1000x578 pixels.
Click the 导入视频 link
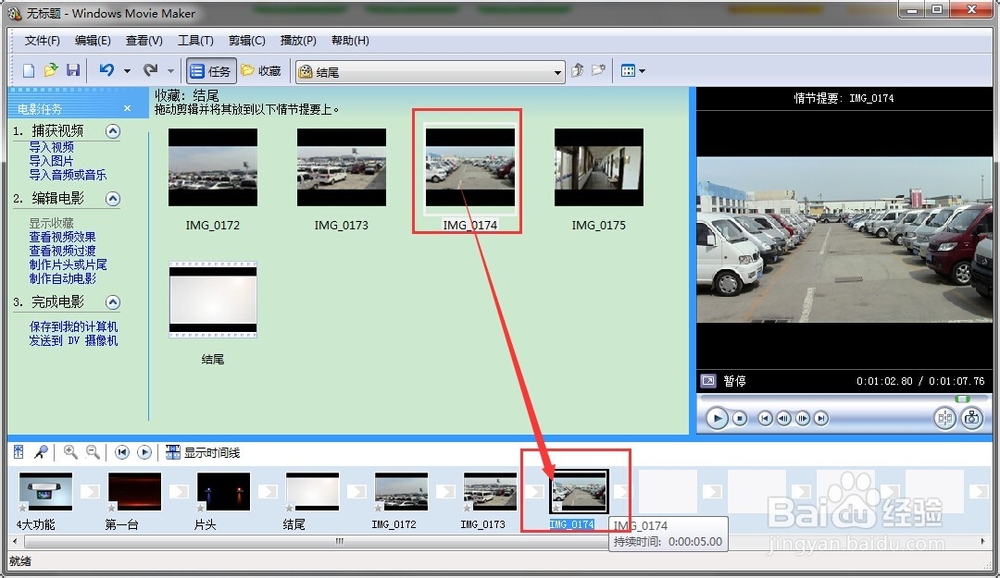coord(51,147)
